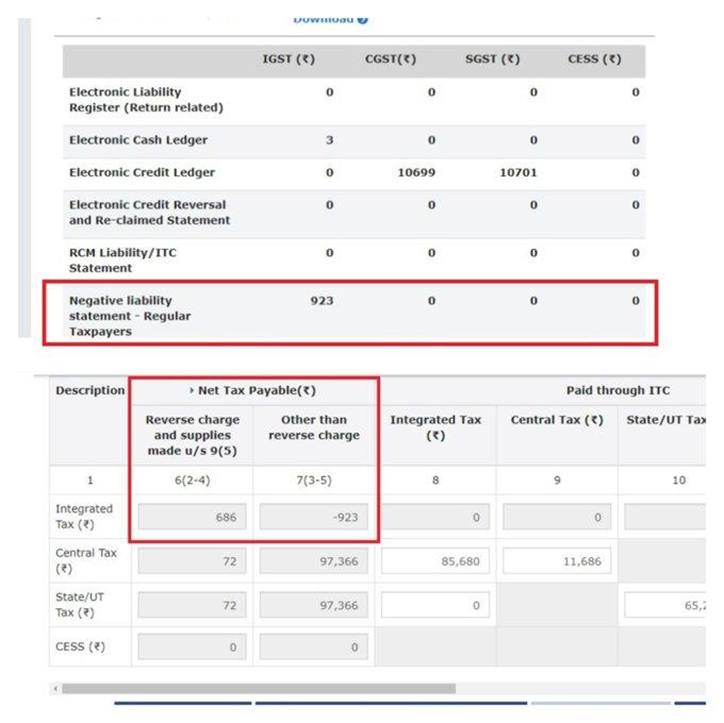This screenshot has width=724, height=723.
Task: Click the help icon beside Download
Action: 363,19
